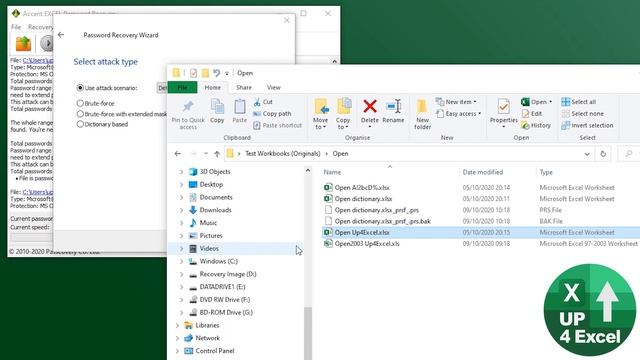Expand the Desktop tree node
Viewport: 640px width, 360px height.
point(181,184)
